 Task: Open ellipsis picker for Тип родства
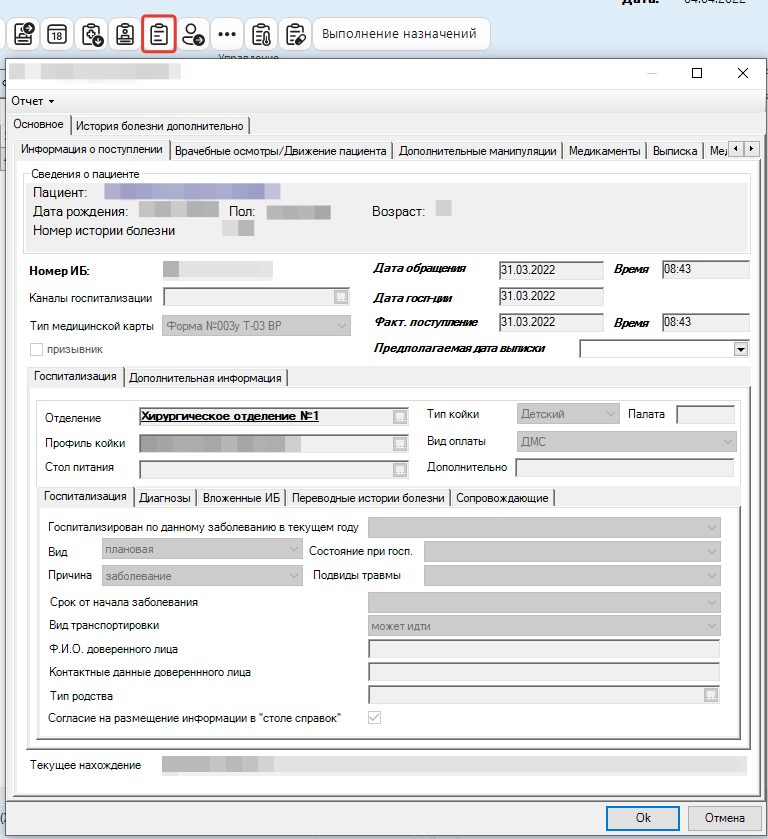711,695
